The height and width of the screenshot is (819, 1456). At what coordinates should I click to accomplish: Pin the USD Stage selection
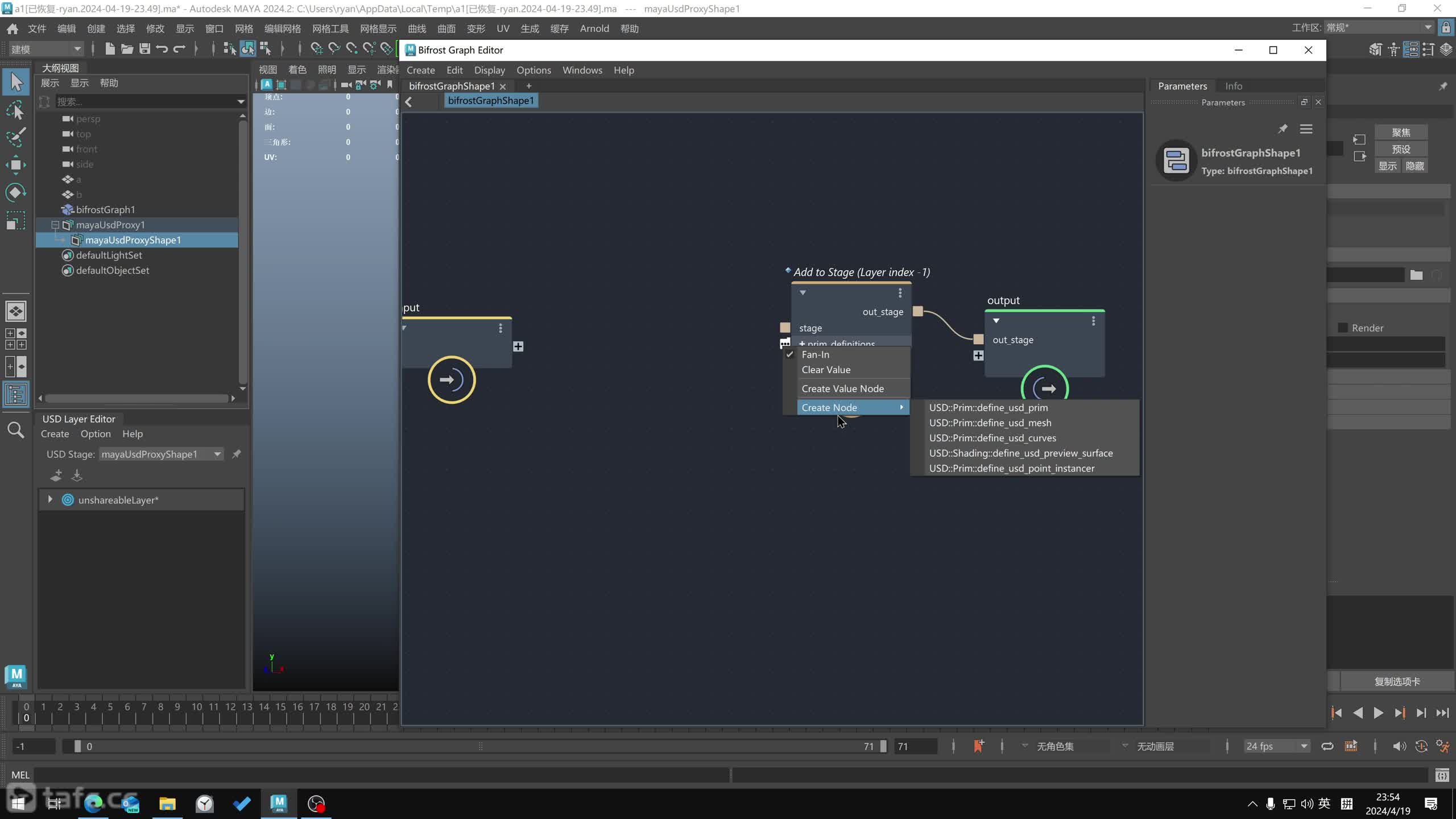pos(237,454)
